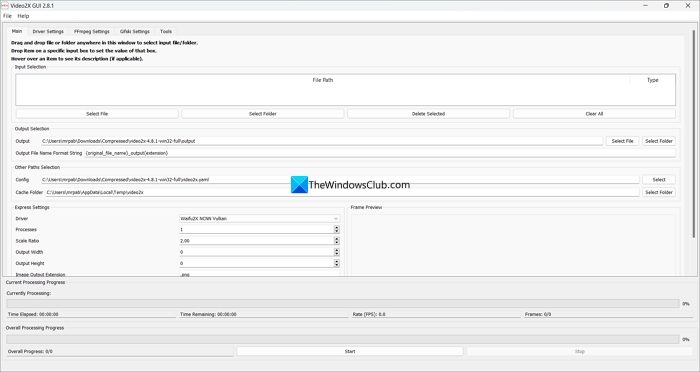Click the Image Output Extension field
Image resolution: width=700 pixels, height=372 pixels.
tap(259, 274)
